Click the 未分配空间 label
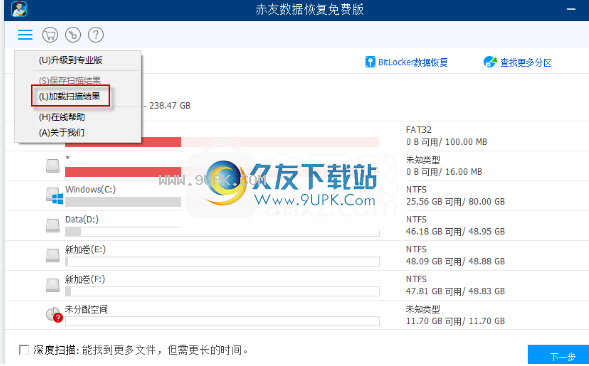 pos(86,309)
